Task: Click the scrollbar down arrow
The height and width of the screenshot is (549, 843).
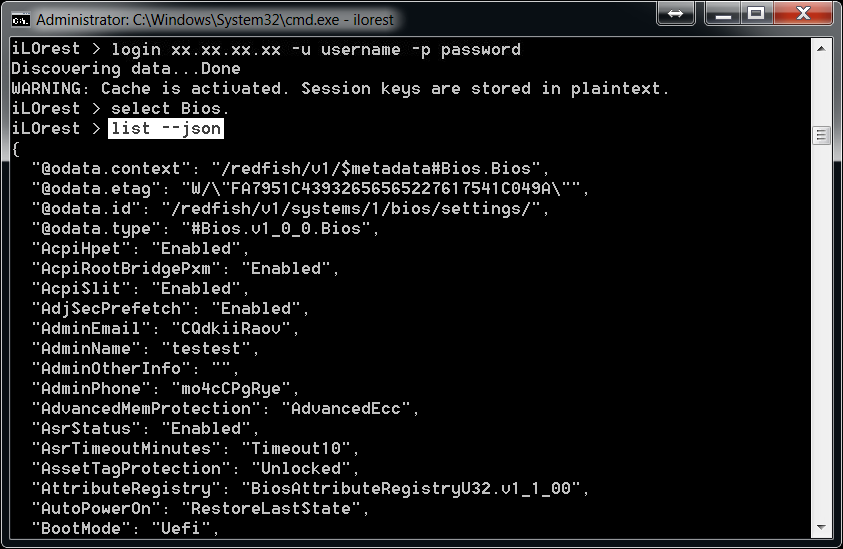Action: [822, 527]
